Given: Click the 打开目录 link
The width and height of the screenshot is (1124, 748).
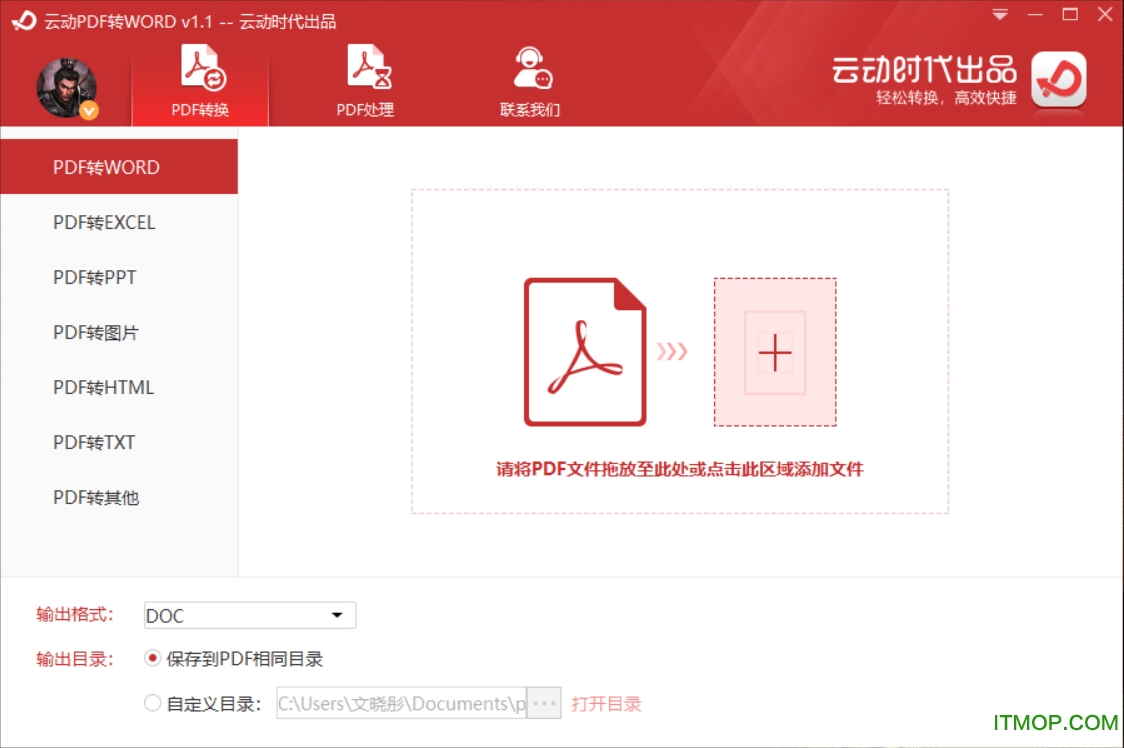Looking at the screenshot, I should tap(606, 703).
